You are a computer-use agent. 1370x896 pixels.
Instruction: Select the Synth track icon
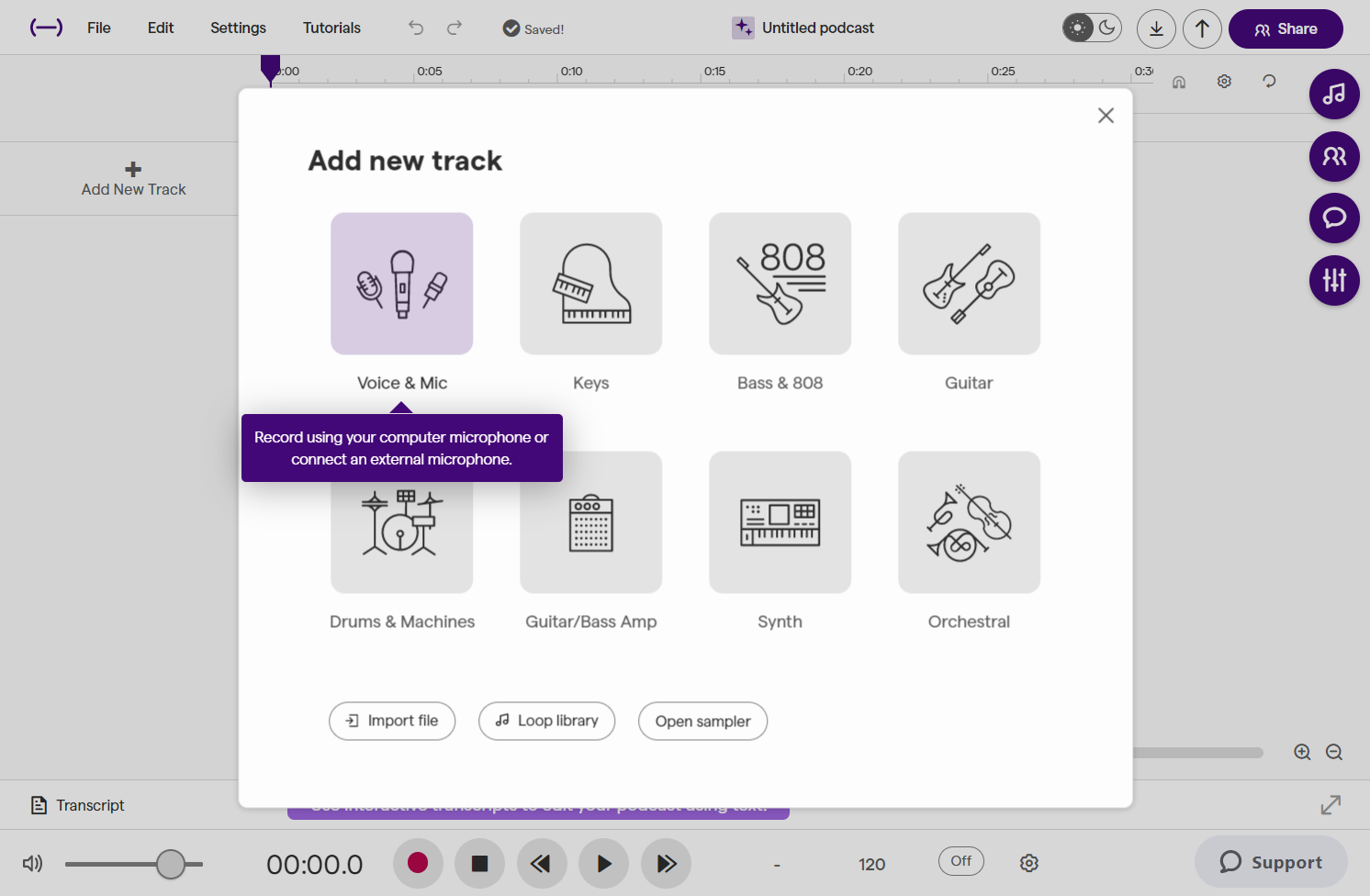point(780,522)
